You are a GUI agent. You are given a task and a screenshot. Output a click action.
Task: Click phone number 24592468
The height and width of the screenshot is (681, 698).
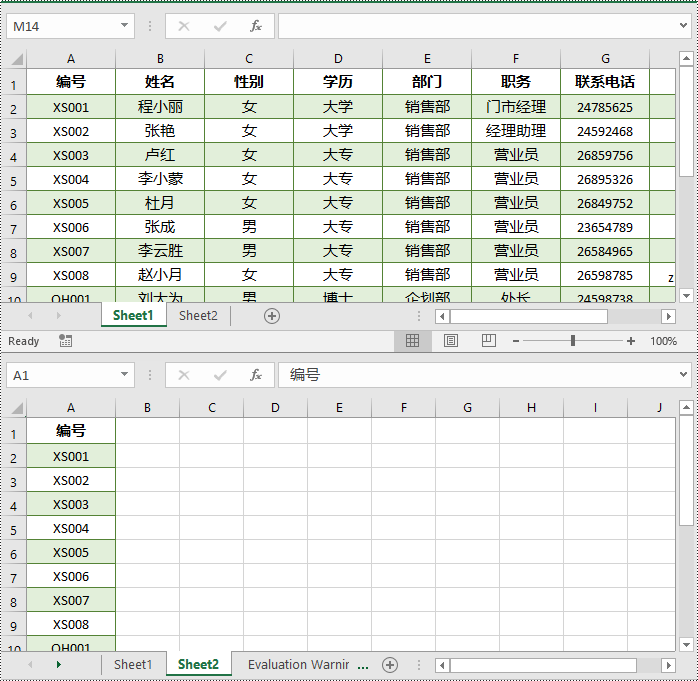click(605, 131)
